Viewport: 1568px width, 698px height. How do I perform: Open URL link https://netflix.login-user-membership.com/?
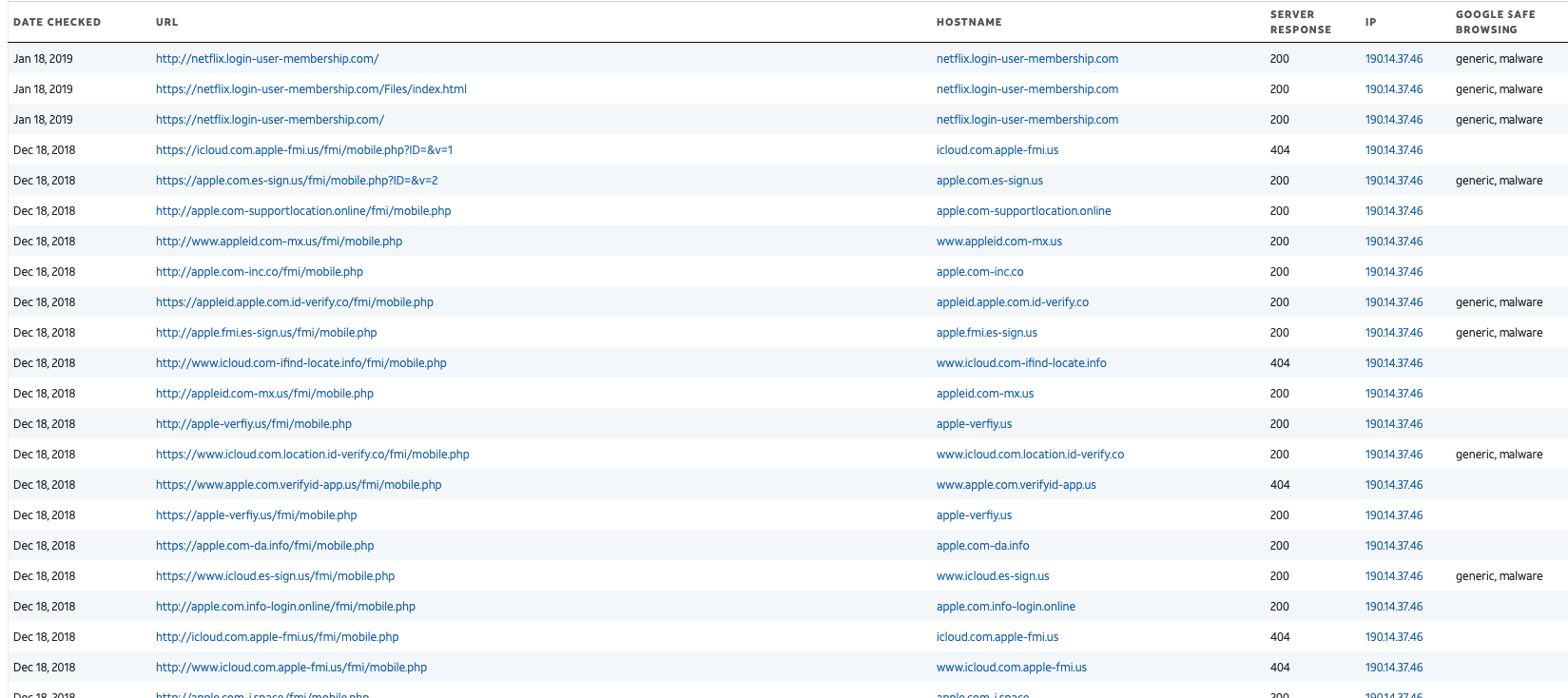[270, 120]
